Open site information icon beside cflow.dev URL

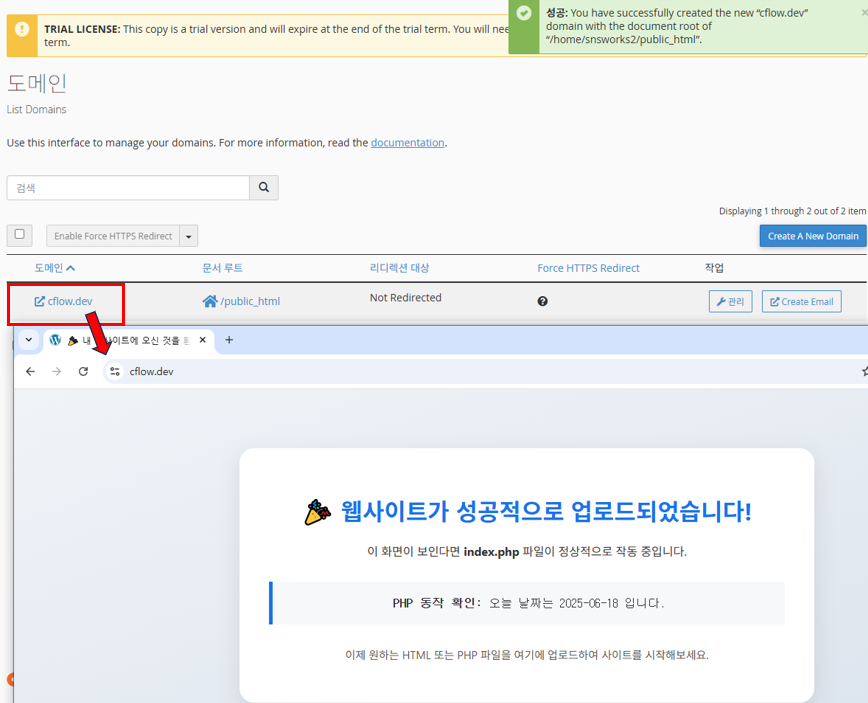pos(115,371)
